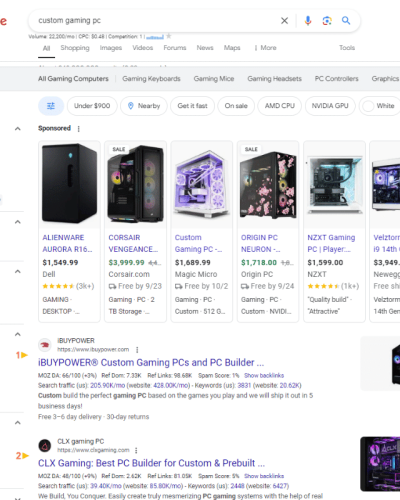The height and width of the screenshot is (500, 400).
Task: Select Gaming Headsets category
Action: 274,79
